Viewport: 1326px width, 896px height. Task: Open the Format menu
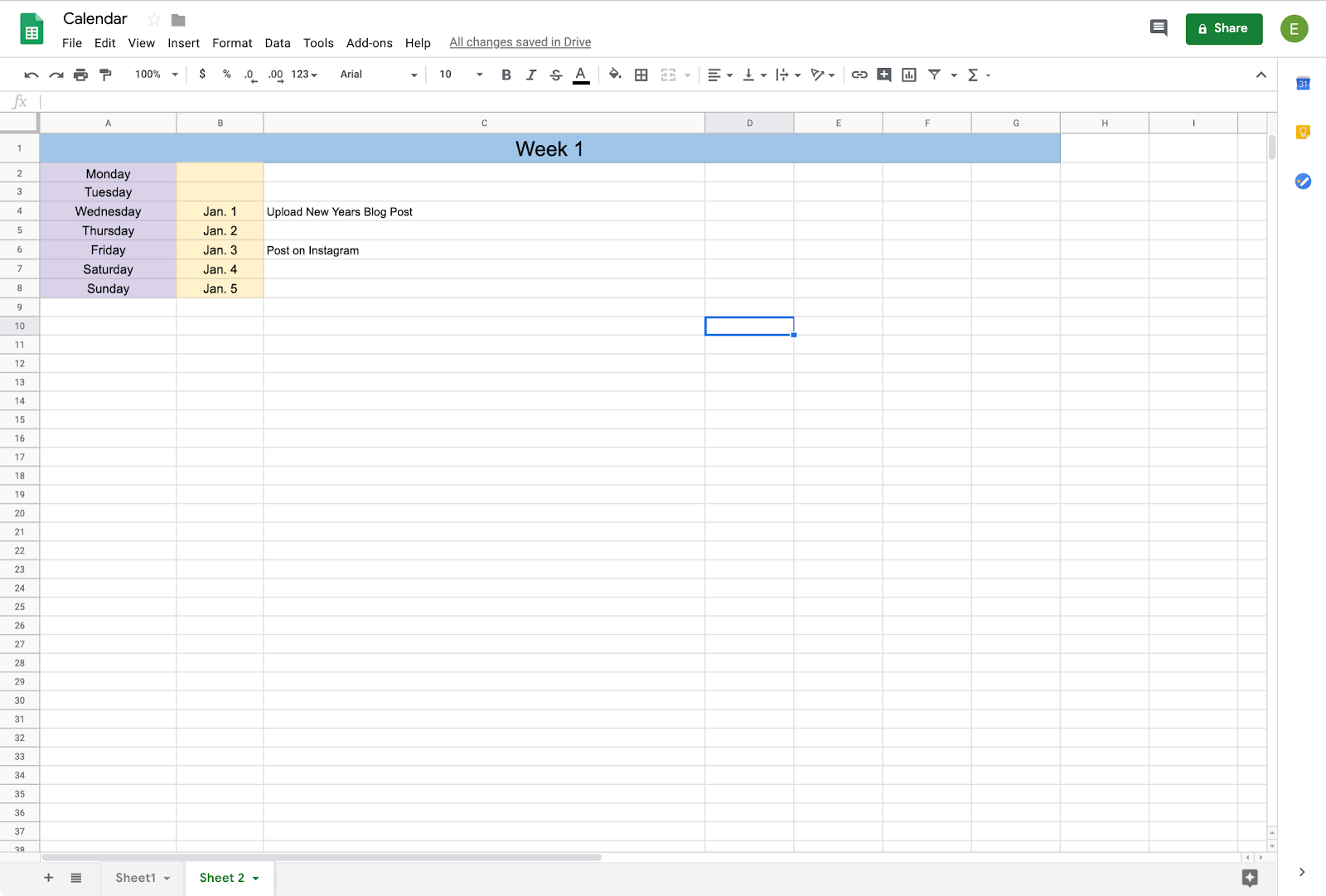coord(232,42)
